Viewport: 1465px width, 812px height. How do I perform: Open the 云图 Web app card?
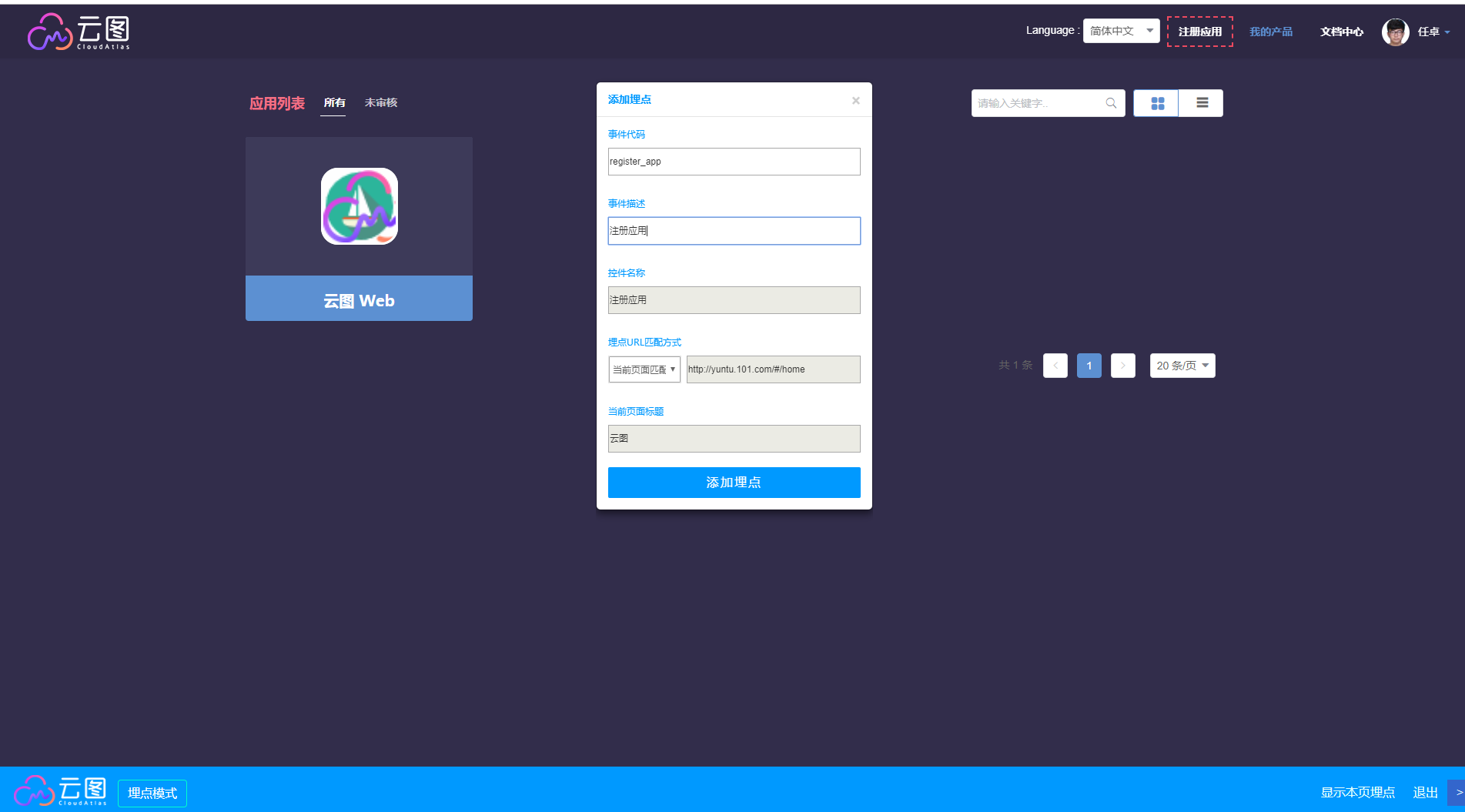pyautogui.click(x=359, y=229)
